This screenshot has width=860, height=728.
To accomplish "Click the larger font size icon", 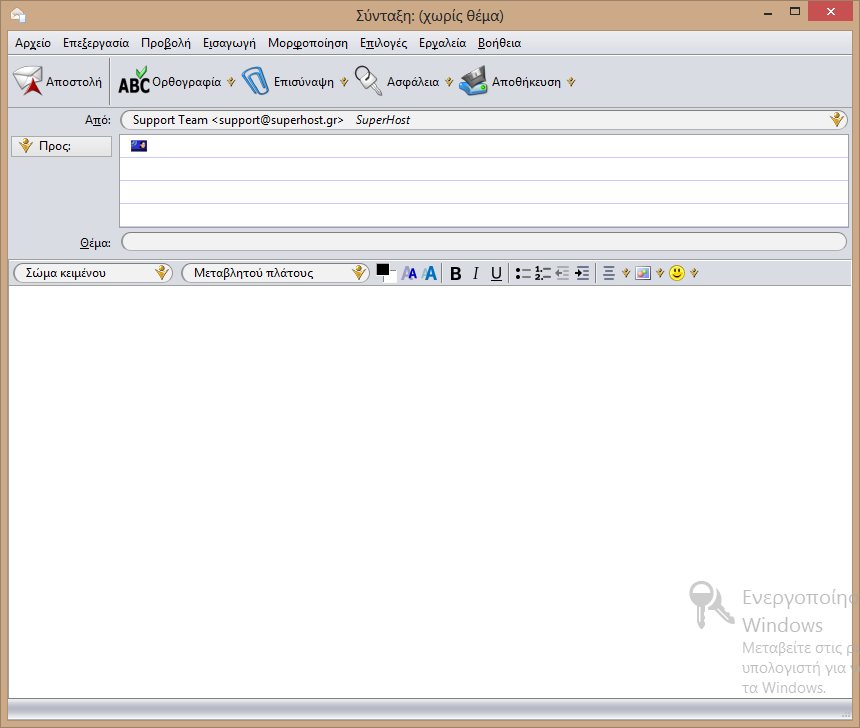I will 429,273.
